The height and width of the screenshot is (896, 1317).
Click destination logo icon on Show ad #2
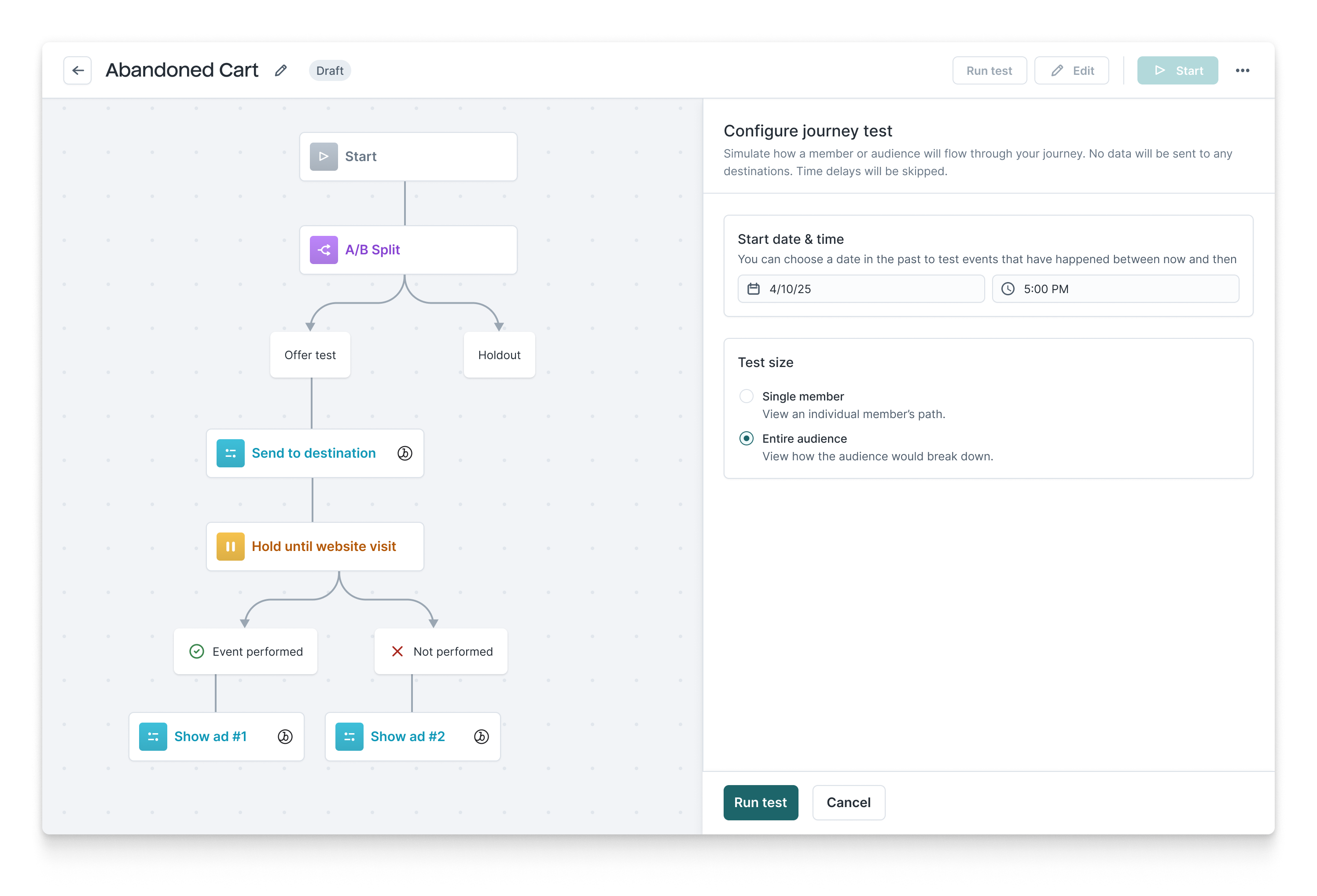481,736
